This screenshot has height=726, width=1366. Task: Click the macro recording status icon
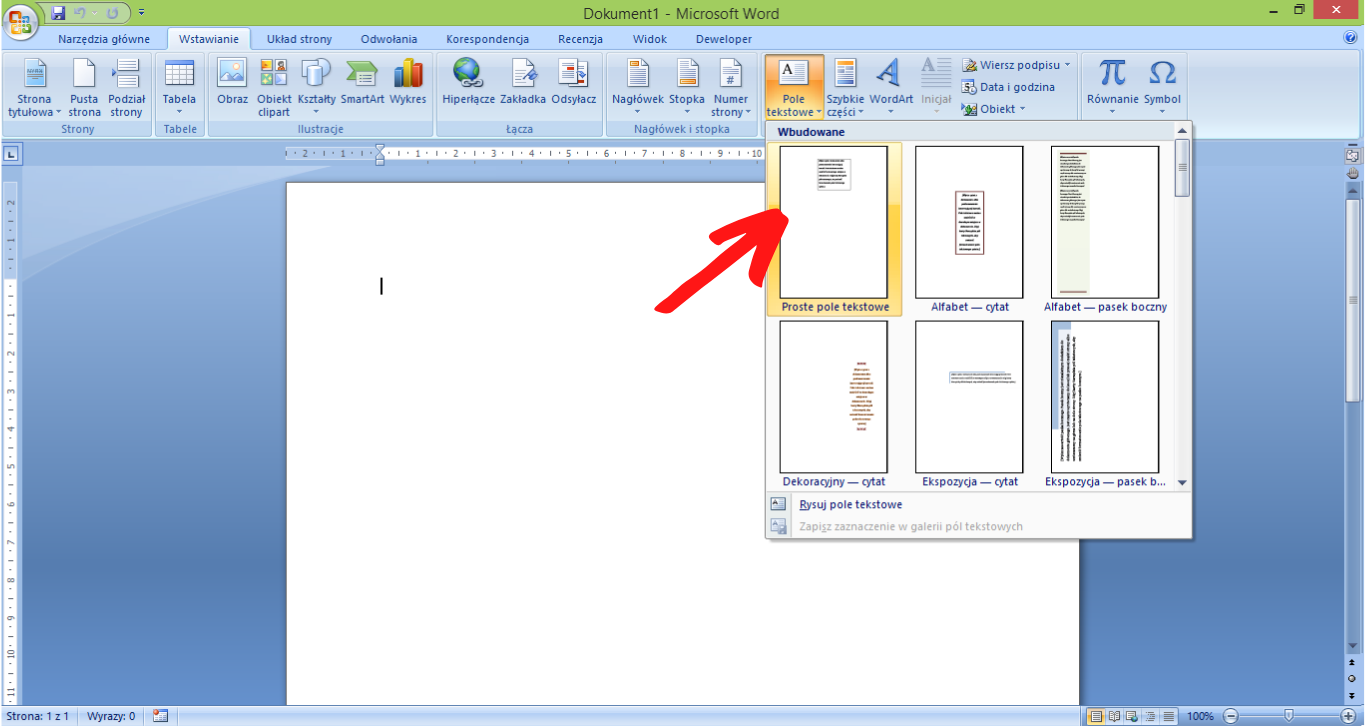(161, 716)
